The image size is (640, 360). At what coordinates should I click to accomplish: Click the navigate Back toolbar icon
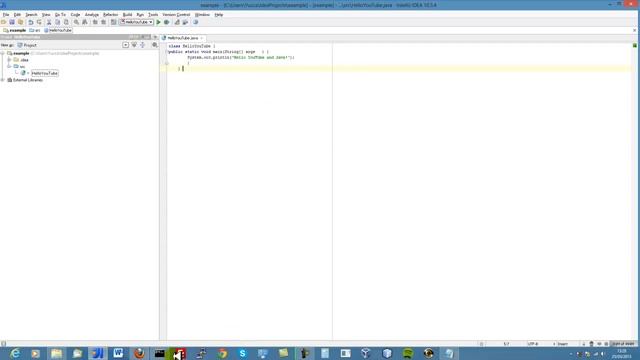95,22
